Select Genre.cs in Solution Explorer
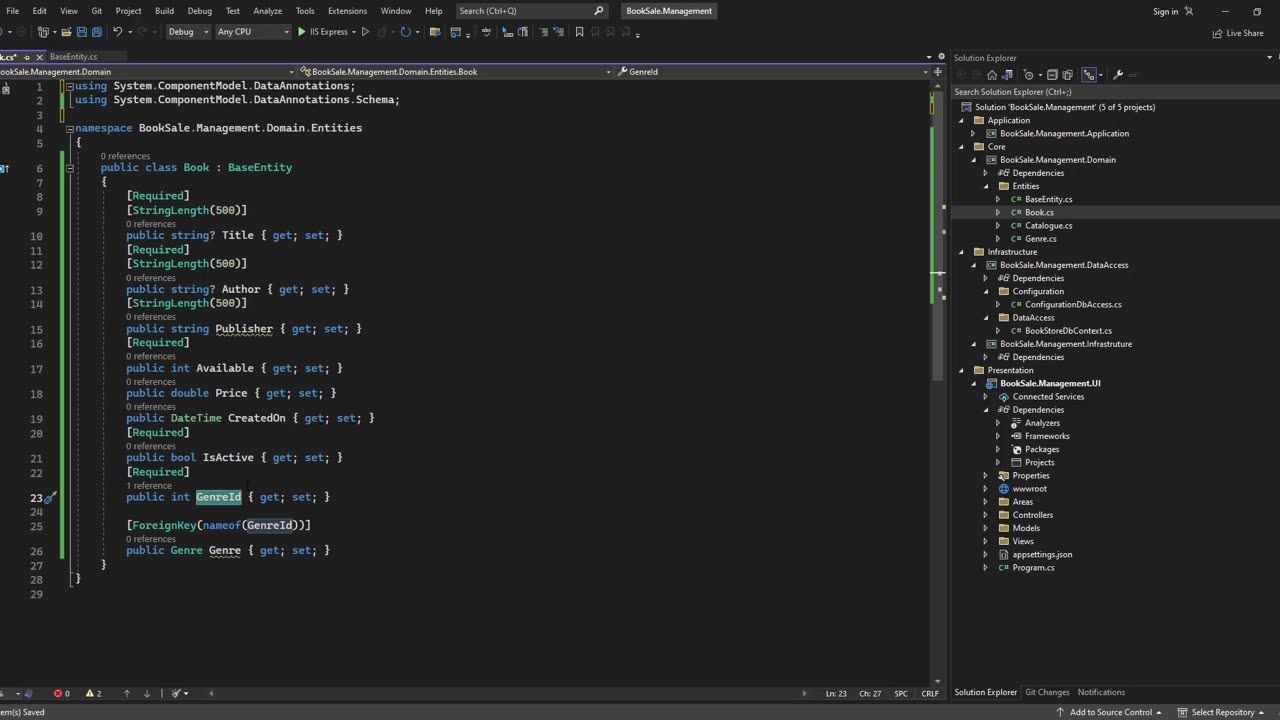 [1040, 239]
